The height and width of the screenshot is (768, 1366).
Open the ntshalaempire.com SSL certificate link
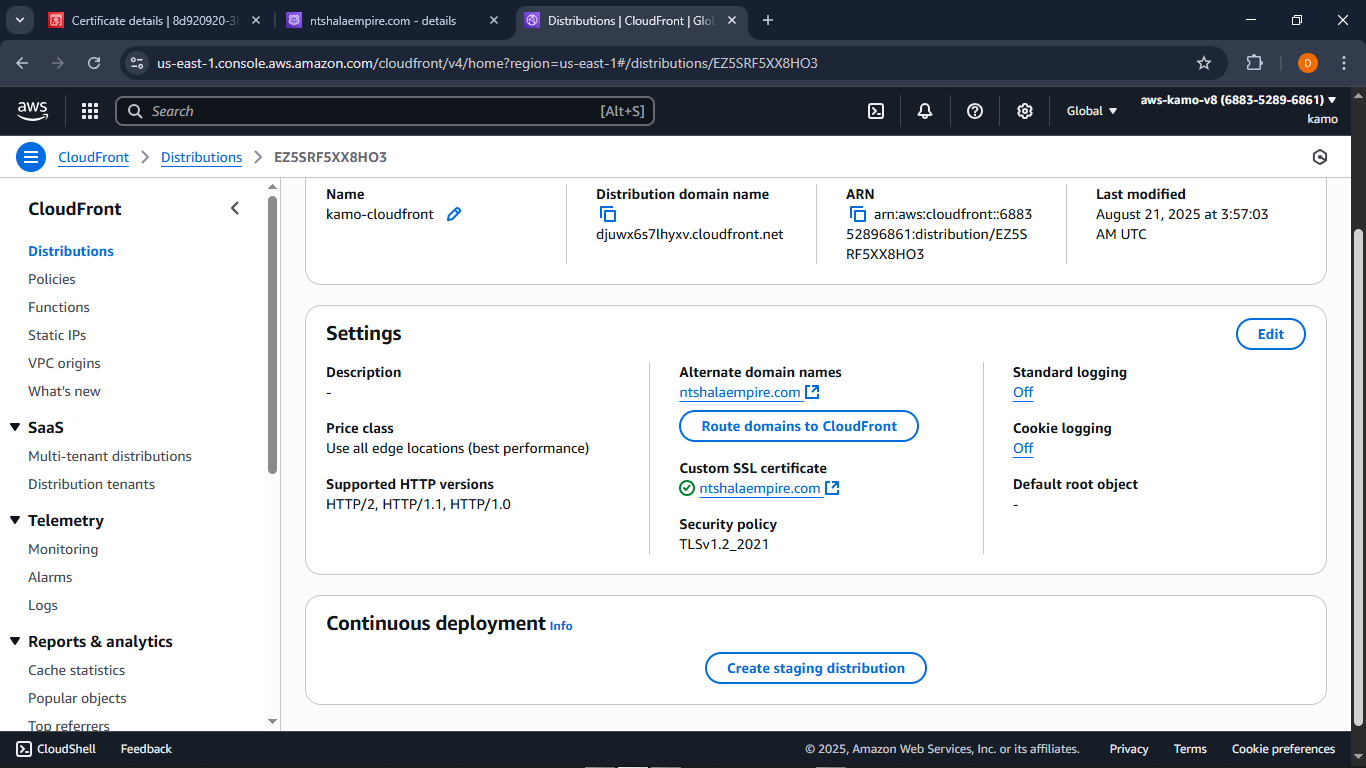coord(762,488)
